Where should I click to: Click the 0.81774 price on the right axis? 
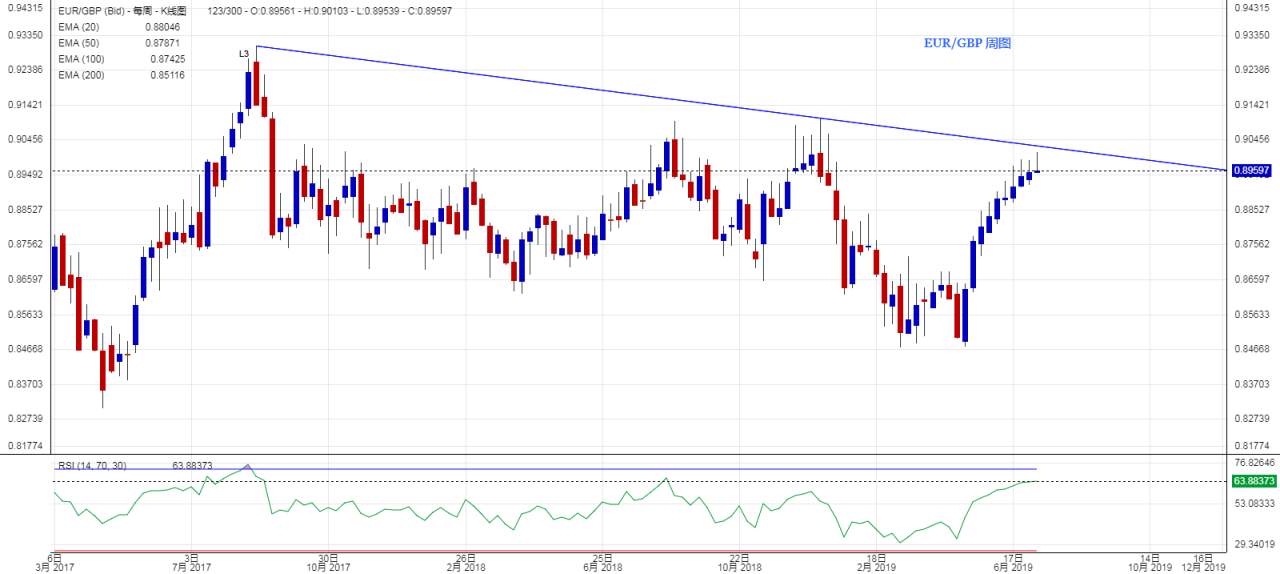(1252, 446)
